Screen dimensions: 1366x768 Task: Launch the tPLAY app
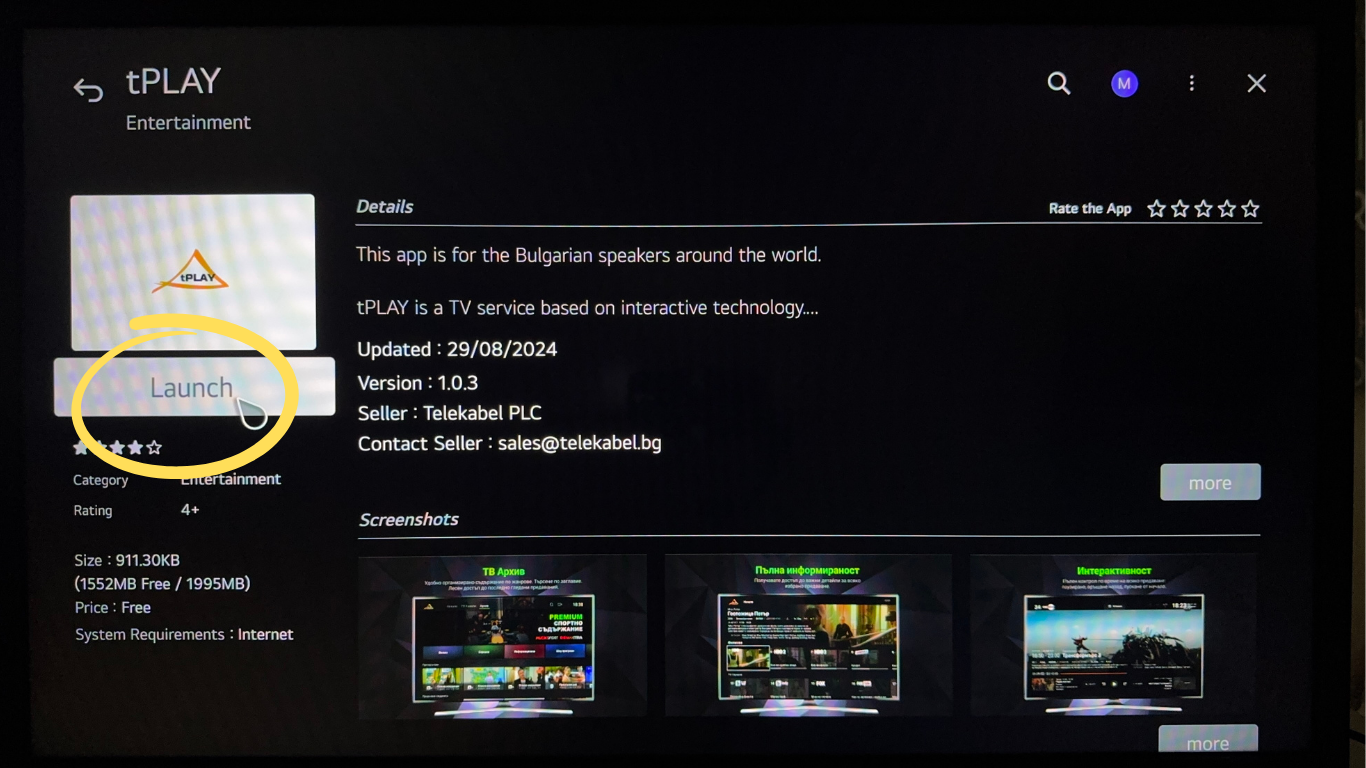click(x=193, y=387)
